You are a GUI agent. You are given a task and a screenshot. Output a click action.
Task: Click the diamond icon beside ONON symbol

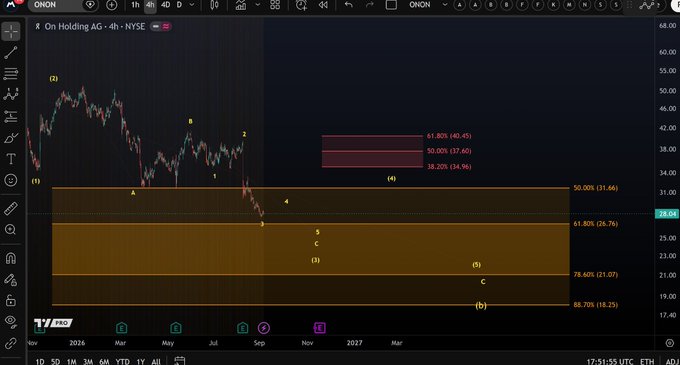(90, 5)
